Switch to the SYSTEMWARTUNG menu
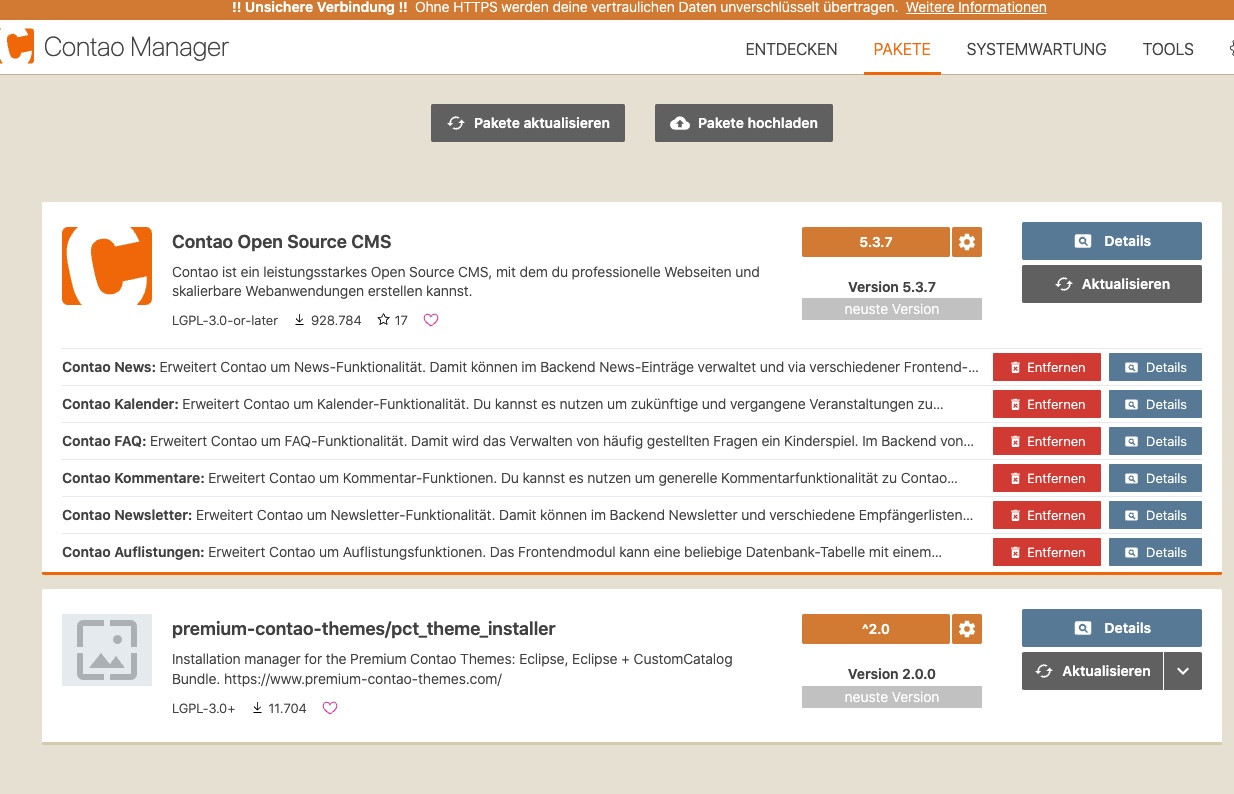The height and width of the screenshot is (794, 1234). pyautogui.click(x=1036, y=49)
